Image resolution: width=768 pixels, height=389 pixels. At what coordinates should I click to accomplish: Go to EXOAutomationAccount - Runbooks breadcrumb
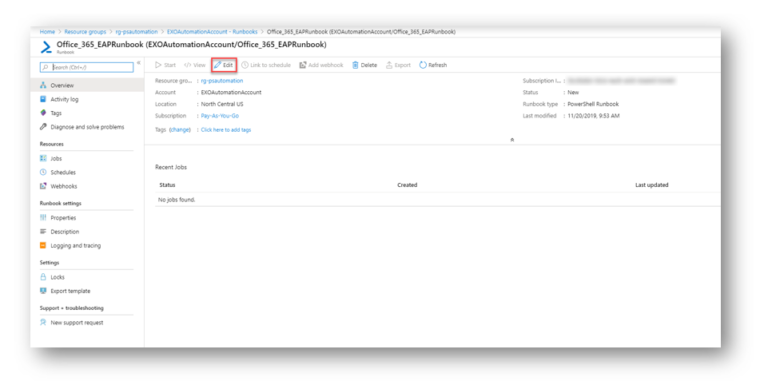[x=212, y=32]
